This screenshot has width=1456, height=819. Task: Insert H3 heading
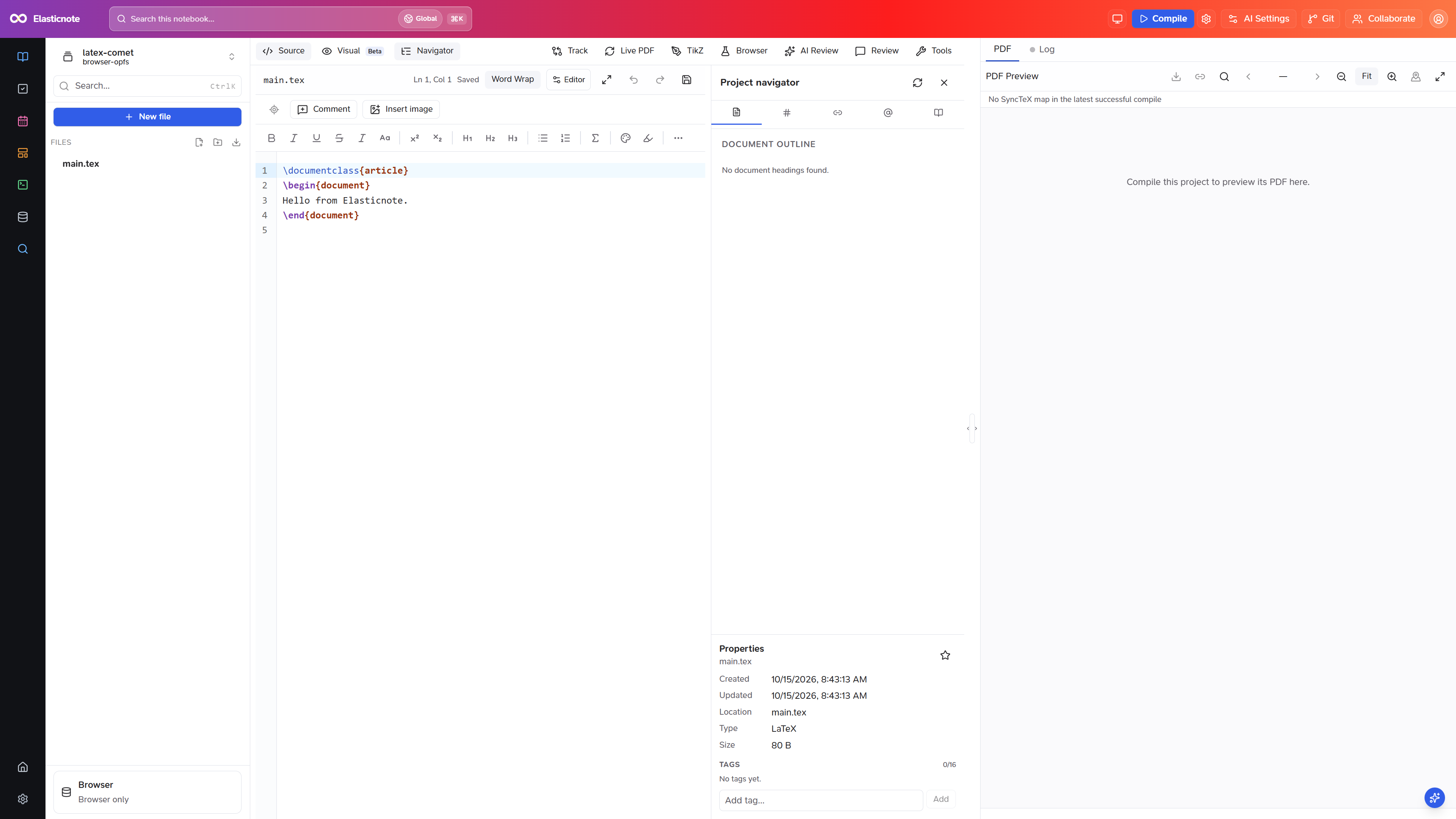tap(513, 138)
